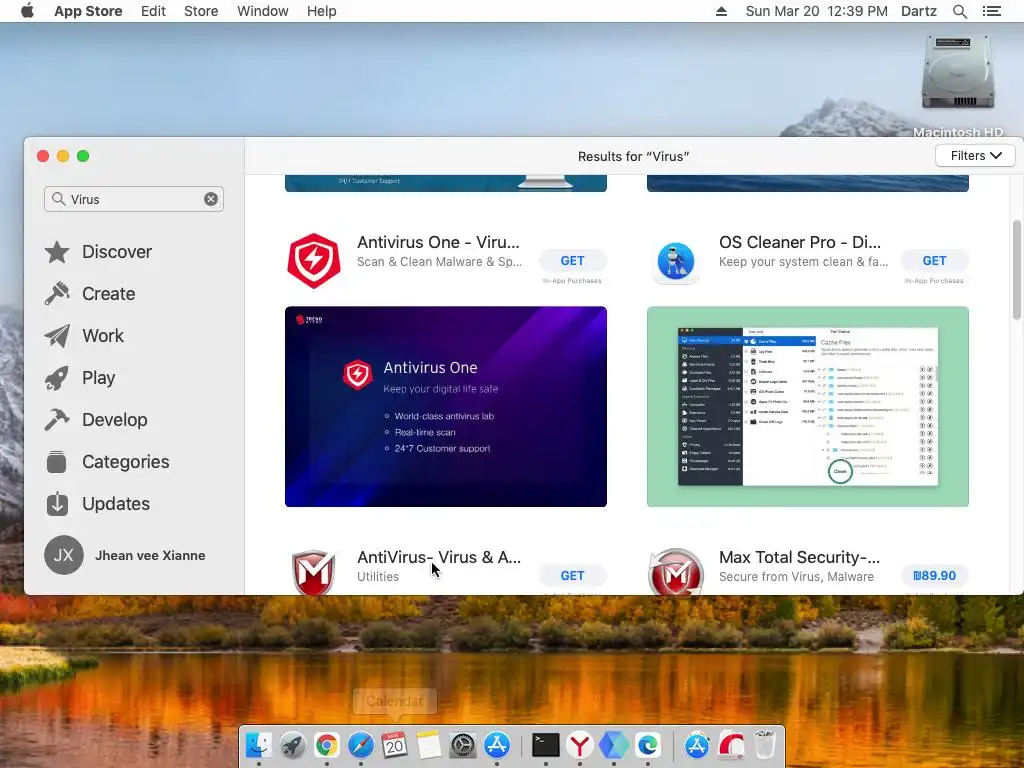
Task: Open Max Total Security title link
Action: pos(799,557)
